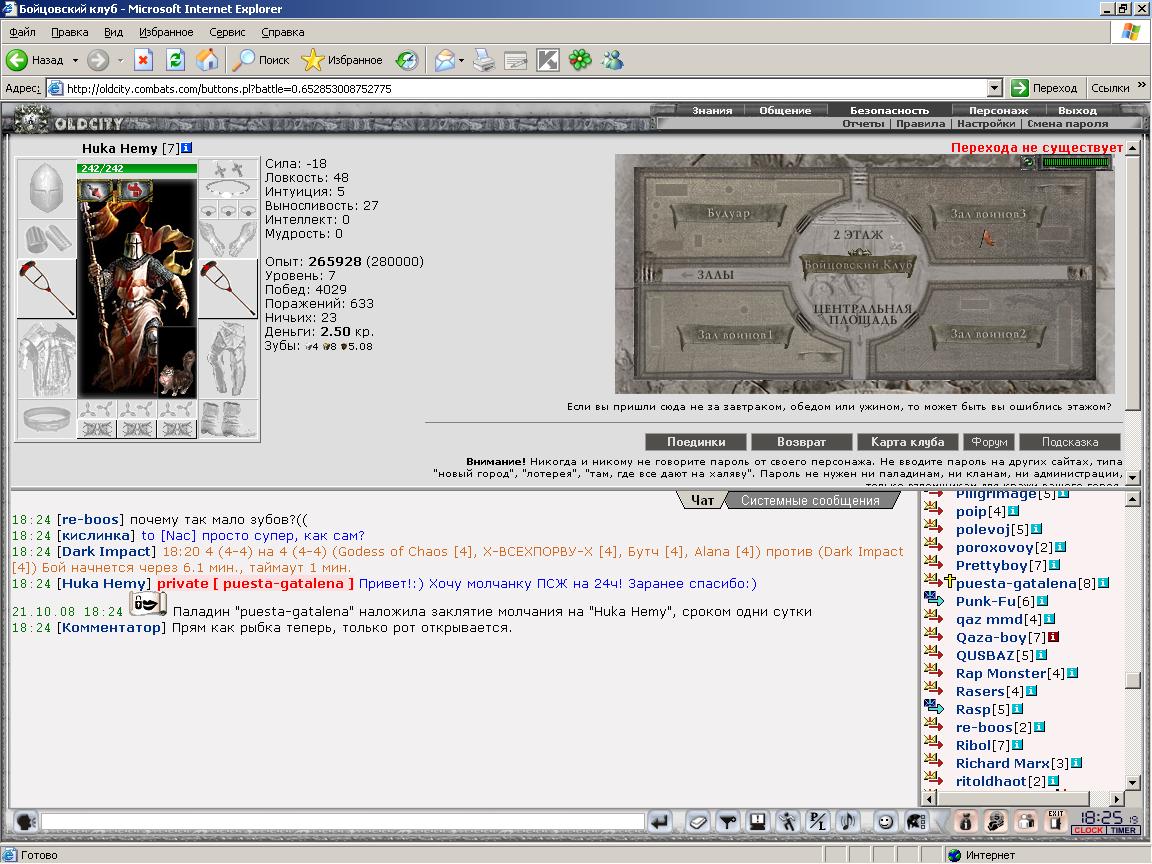Click the smiley face icon in chat toolbar

[885, 821]
